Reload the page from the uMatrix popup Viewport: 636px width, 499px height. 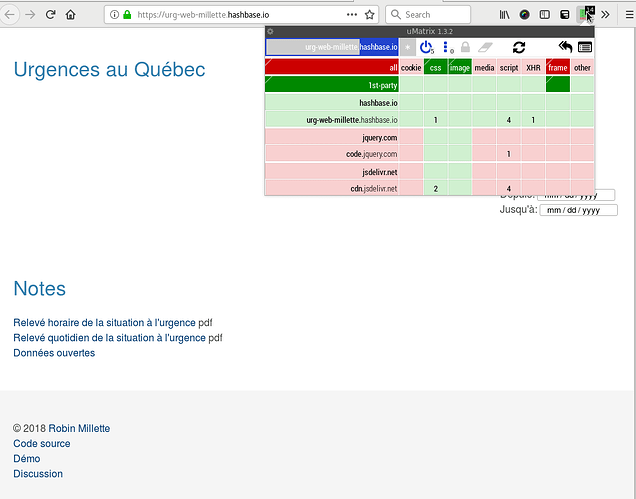tap(519, 47)
